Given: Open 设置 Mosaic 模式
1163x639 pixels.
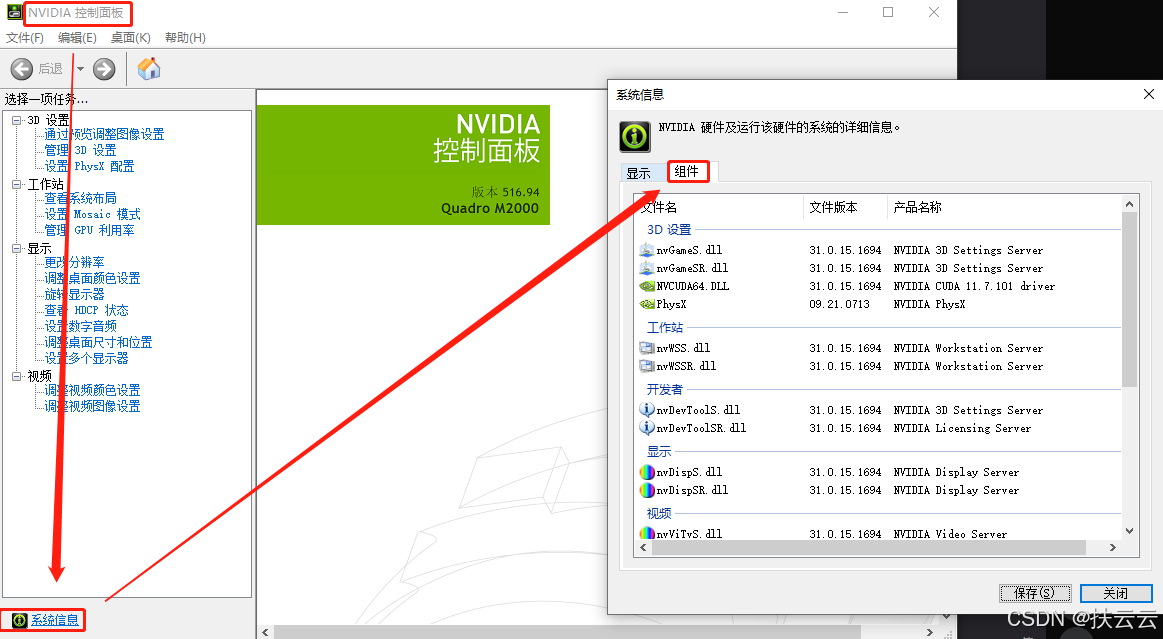Looking at the screenshot, I should 92,214.
